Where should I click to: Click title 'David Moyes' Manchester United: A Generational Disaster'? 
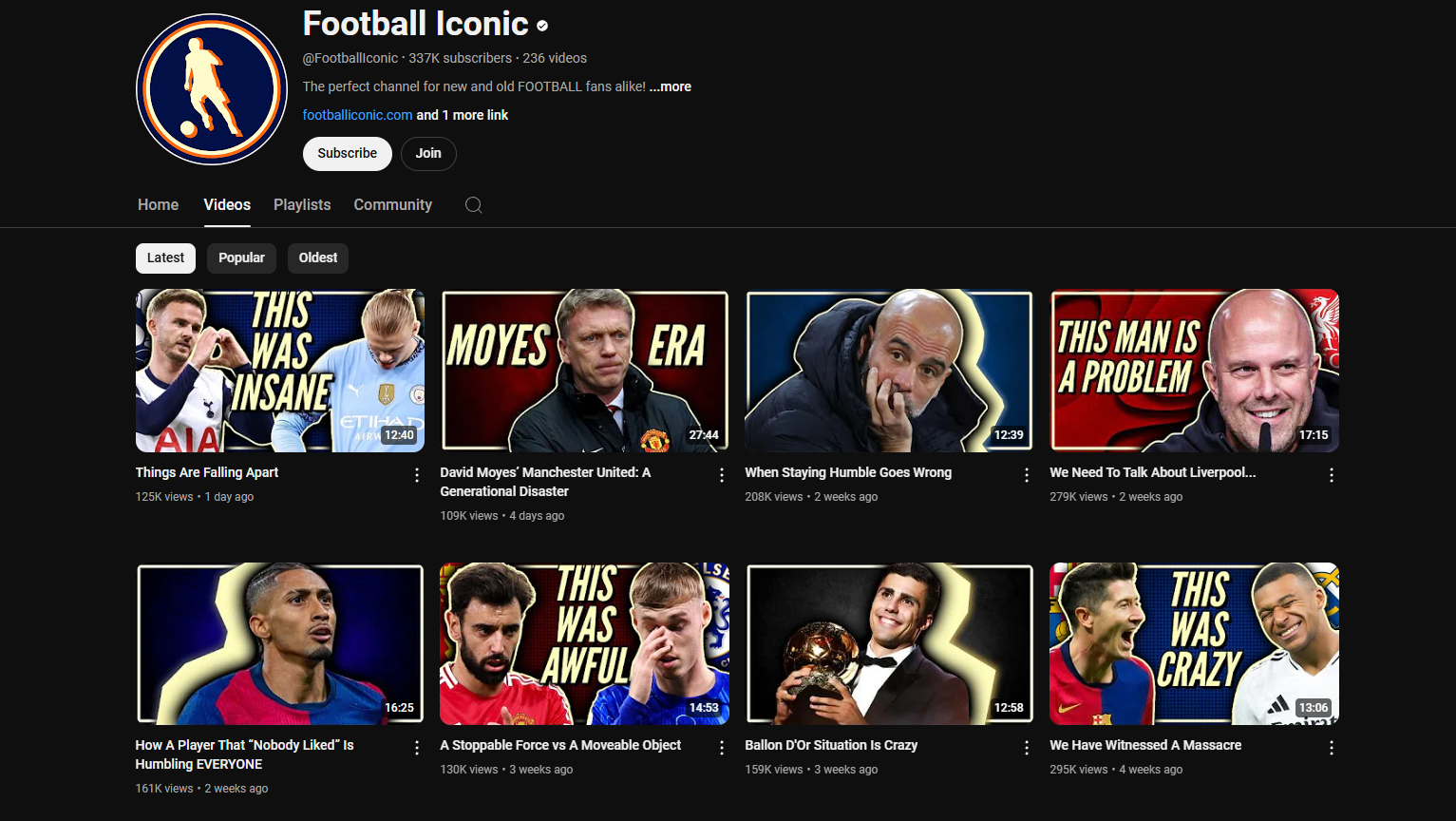(545, 482)
